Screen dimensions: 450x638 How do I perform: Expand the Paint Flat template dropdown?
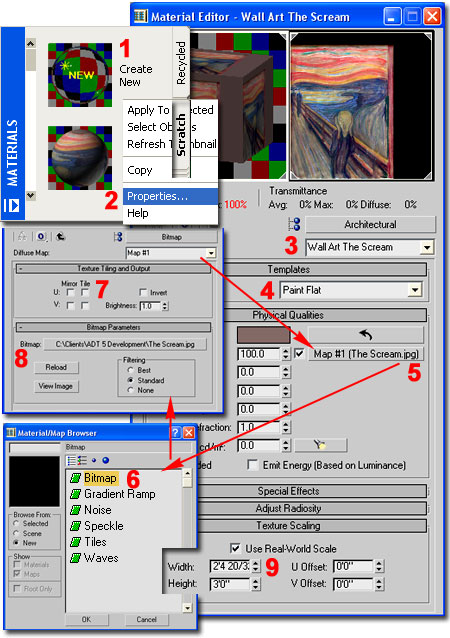415,290
